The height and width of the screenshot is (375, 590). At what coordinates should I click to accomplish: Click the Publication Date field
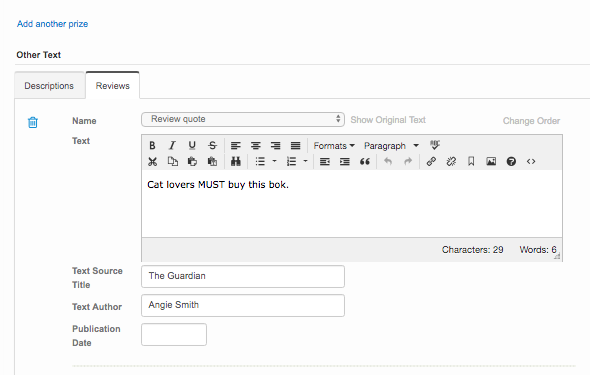click(174, 334)
